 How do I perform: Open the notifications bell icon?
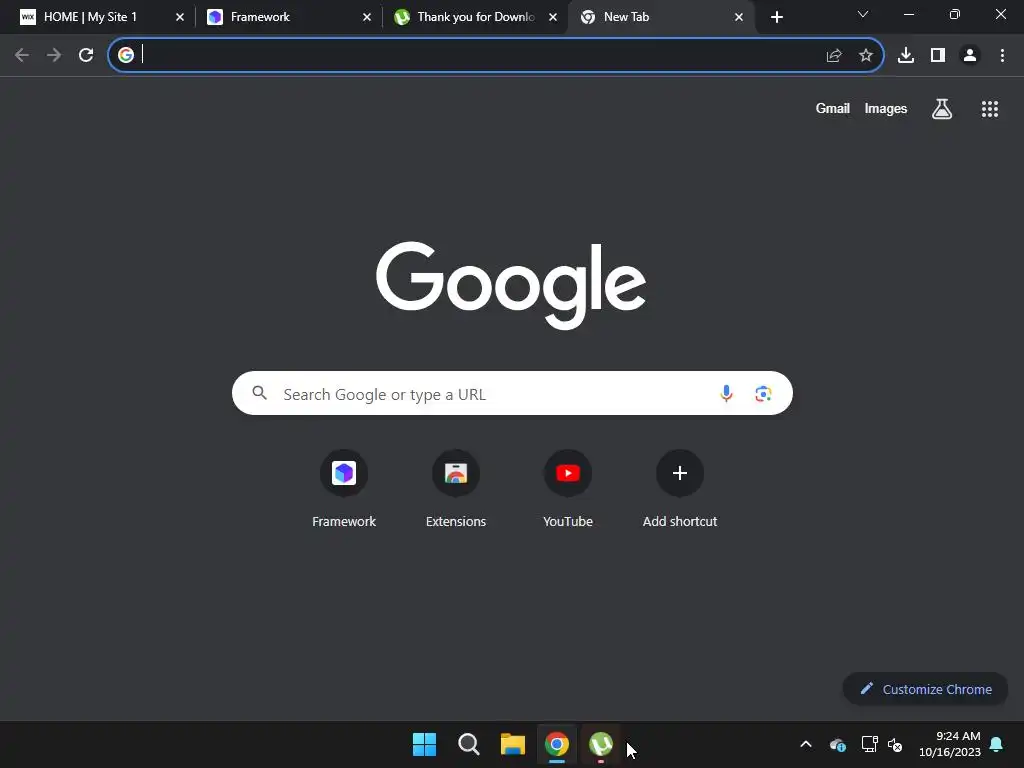click(x=997, y=744)
